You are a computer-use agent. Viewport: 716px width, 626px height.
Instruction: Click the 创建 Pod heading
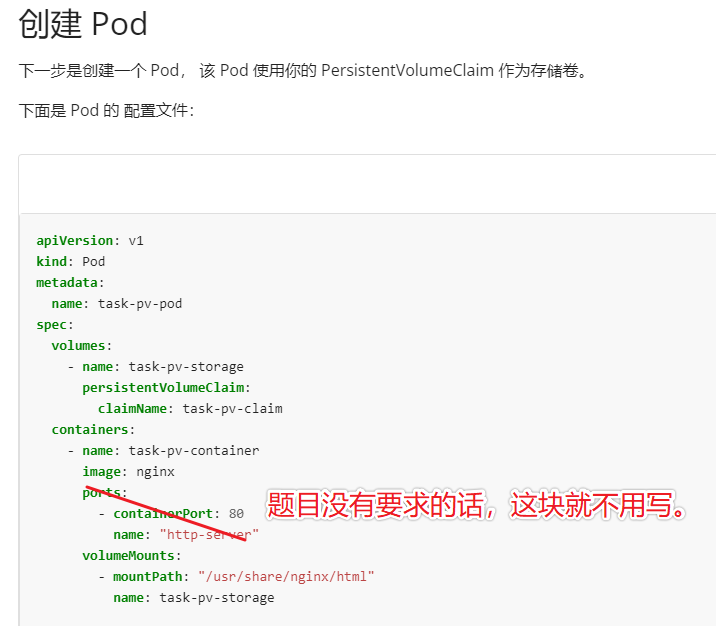83,24
